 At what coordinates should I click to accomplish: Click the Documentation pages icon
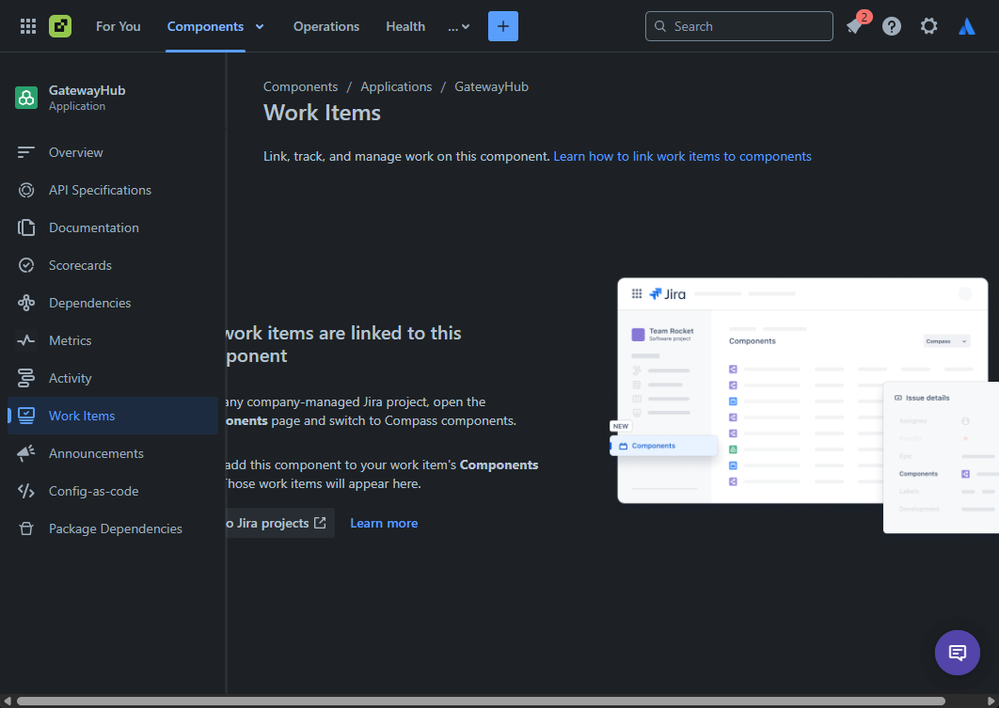tap(26, 228)
